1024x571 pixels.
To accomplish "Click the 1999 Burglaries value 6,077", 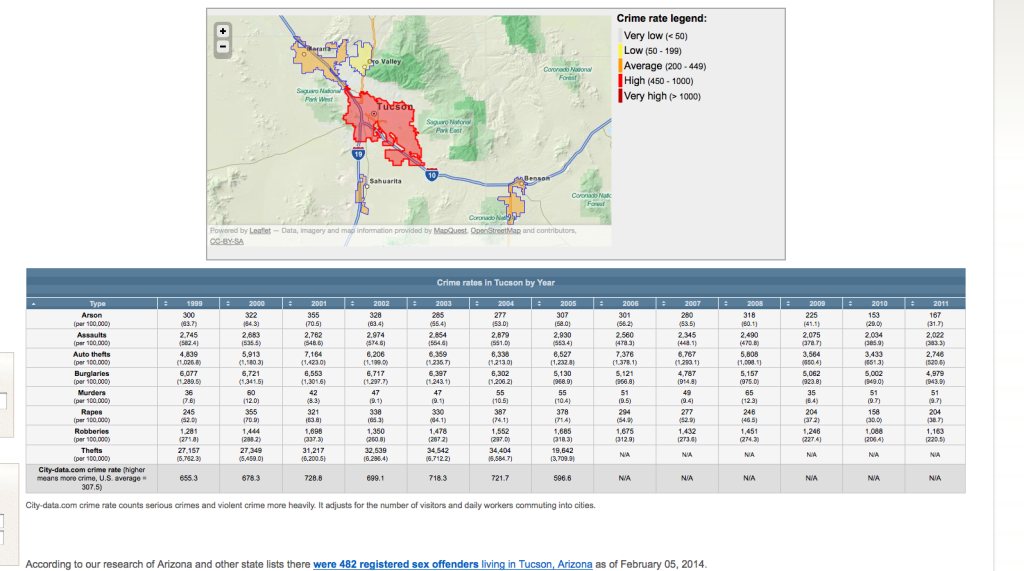I will (189, 374).
